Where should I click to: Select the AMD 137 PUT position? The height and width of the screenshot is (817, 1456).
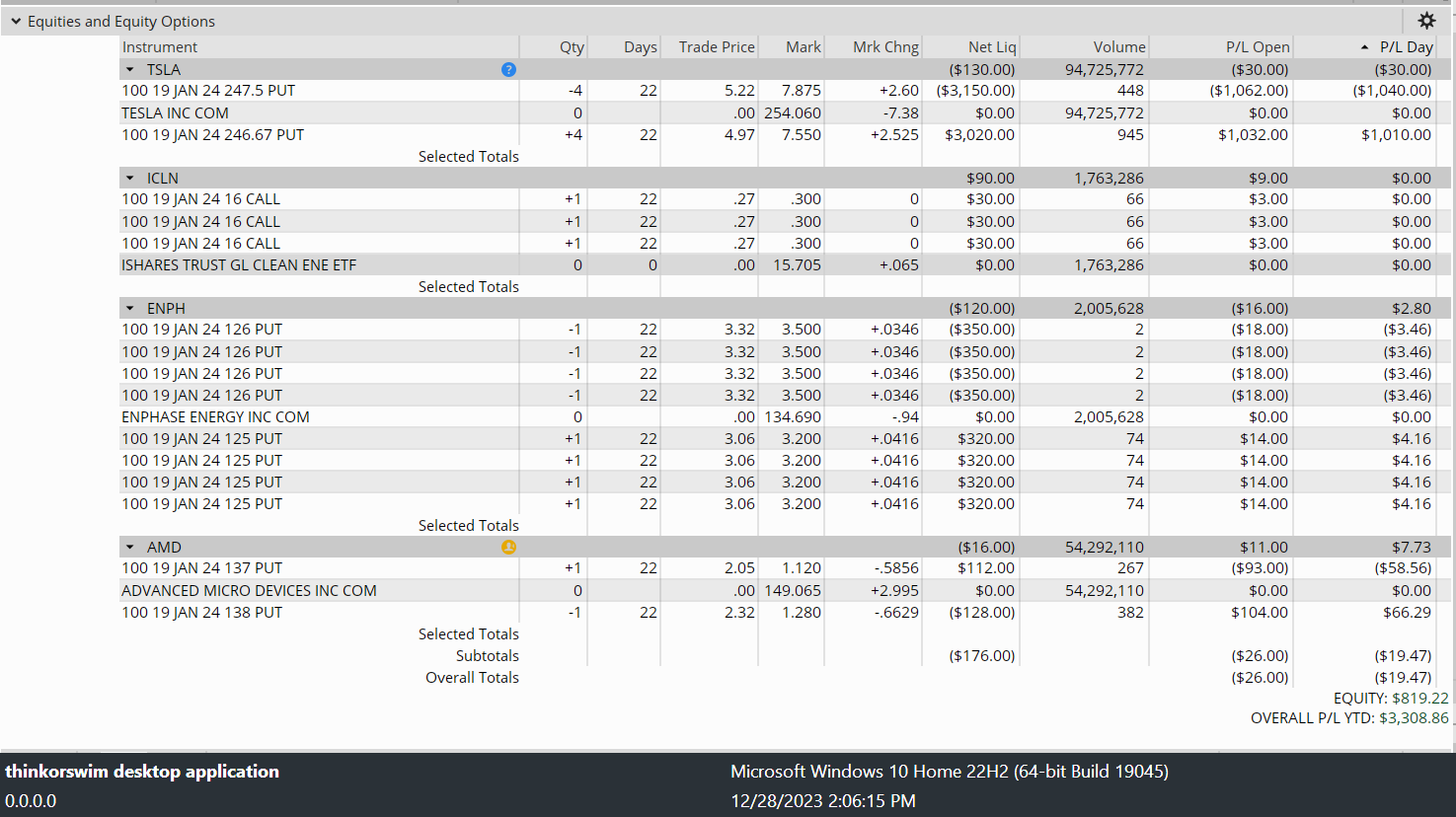click(786, 568)
